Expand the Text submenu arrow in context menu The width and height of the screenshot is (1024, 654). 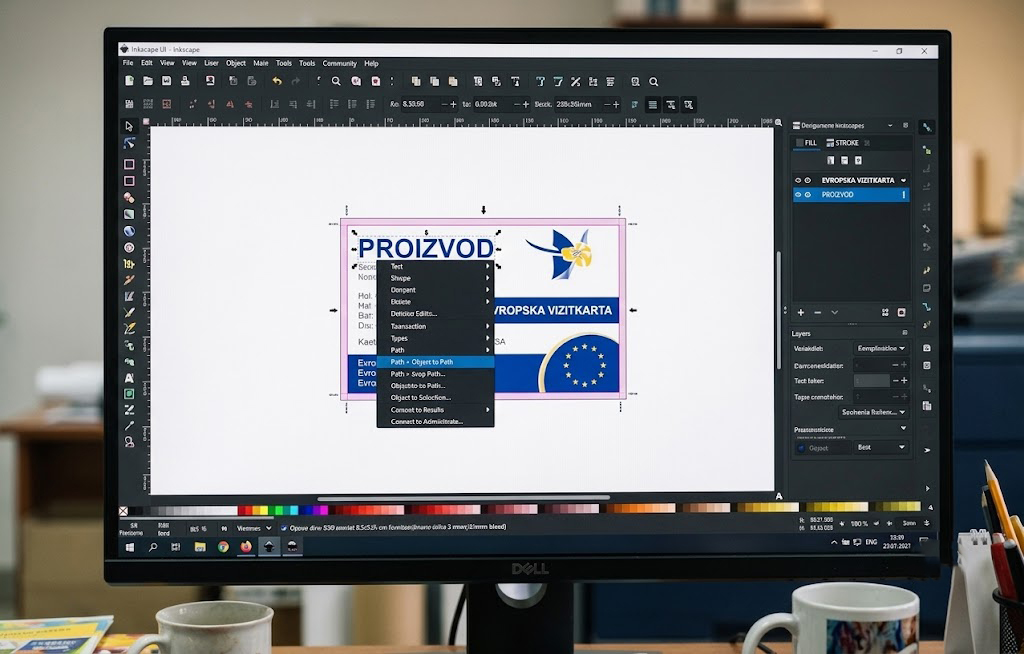click(x=487, y=267)
